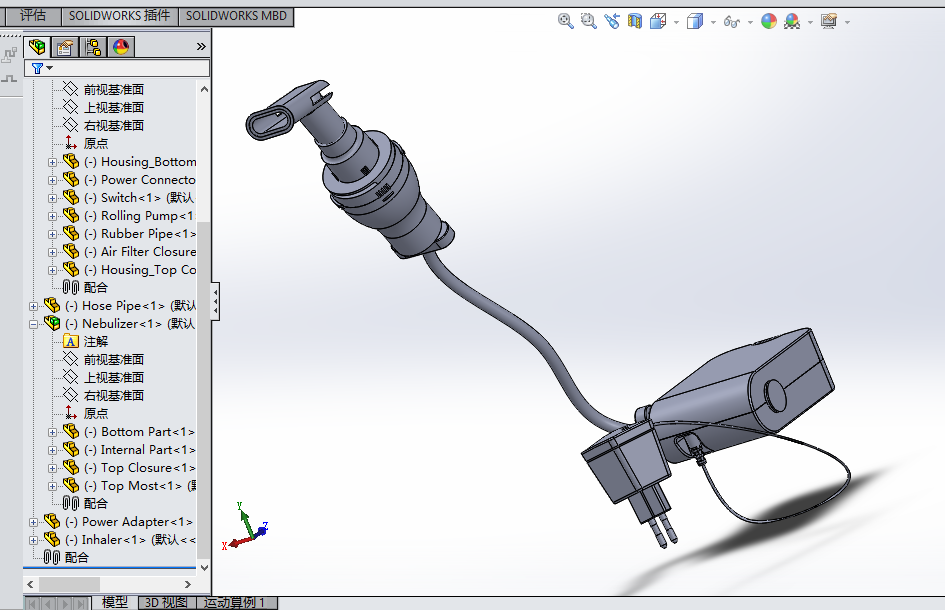Viewport: 945px width, 610px height.
Task: Click the Rubber Pipe<1> part icon
Action: pos(71,233)
